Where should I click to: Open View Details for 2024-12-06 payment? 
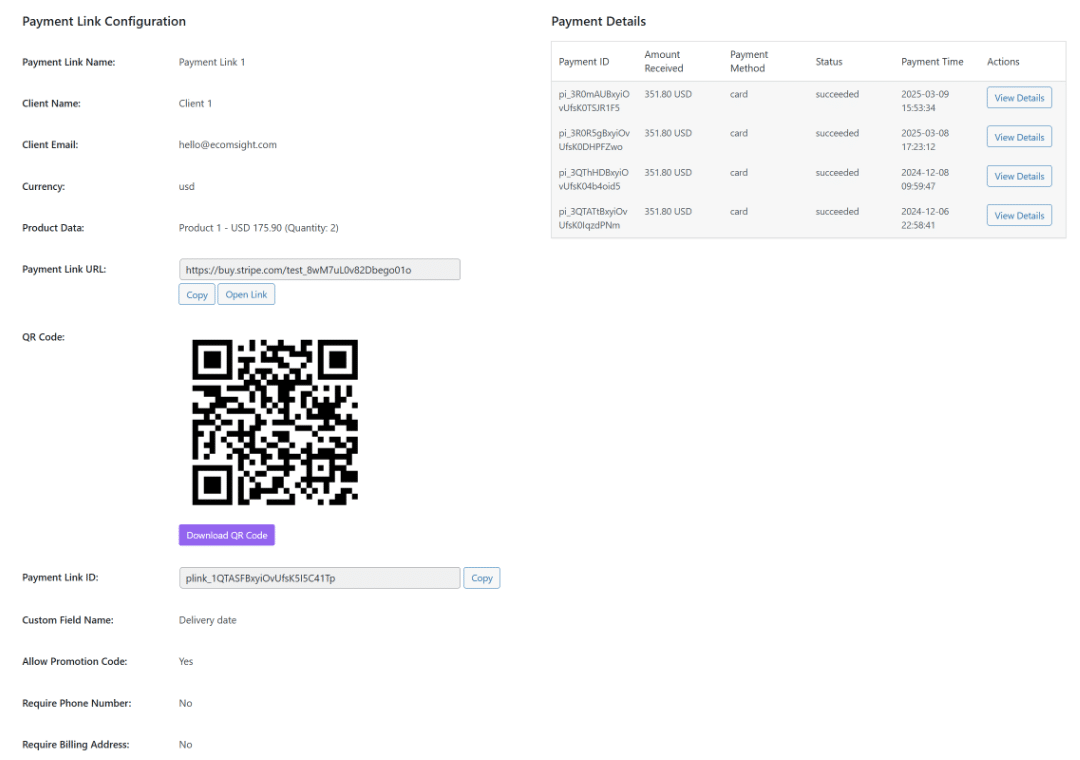tap(1019, 216)
